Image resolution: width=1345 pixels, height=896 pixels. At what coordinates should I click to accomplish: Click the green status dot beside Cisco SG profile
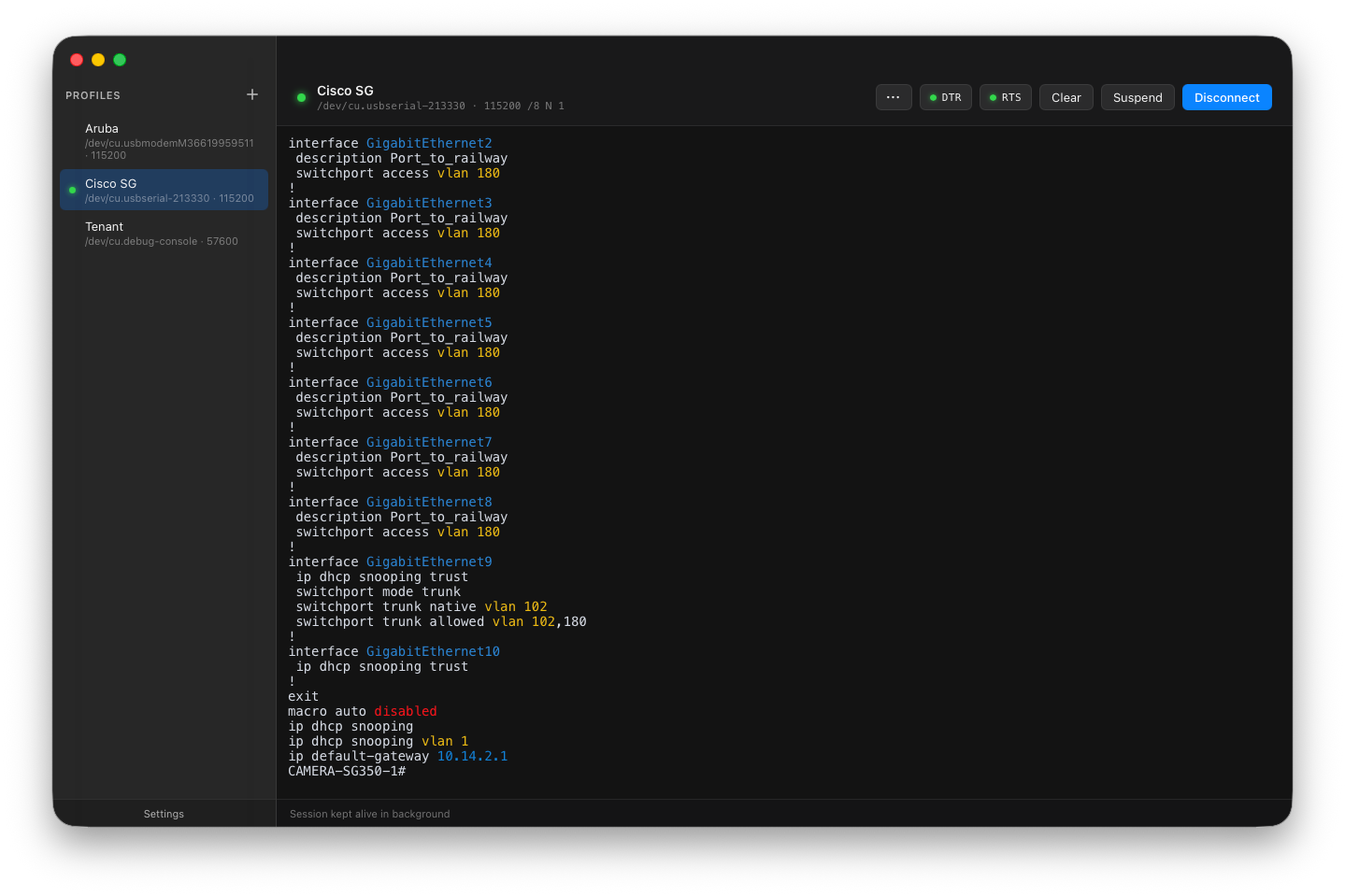coord(72,191)
